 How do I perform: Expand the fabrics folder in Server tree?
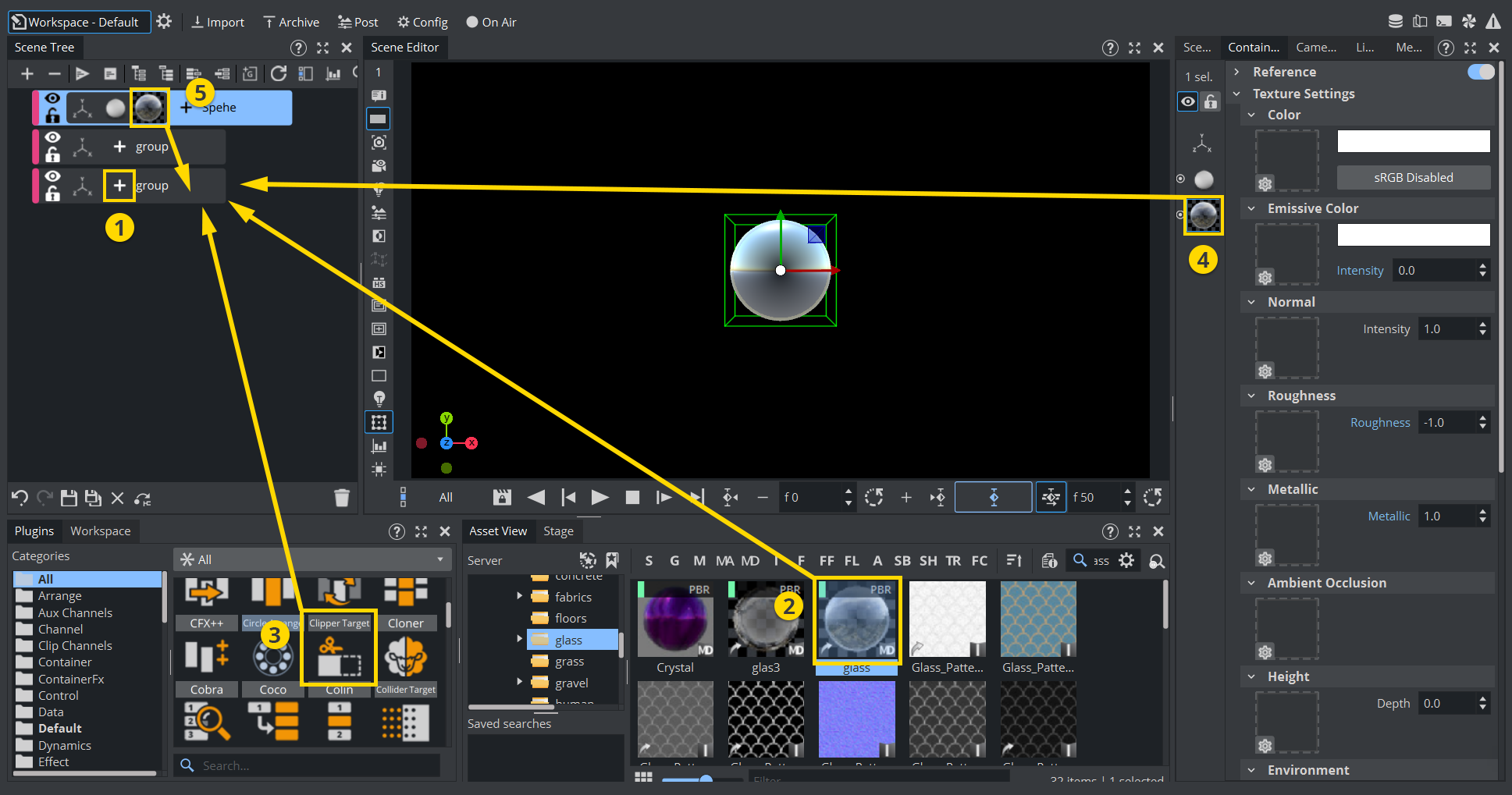(x=520, y=596)
